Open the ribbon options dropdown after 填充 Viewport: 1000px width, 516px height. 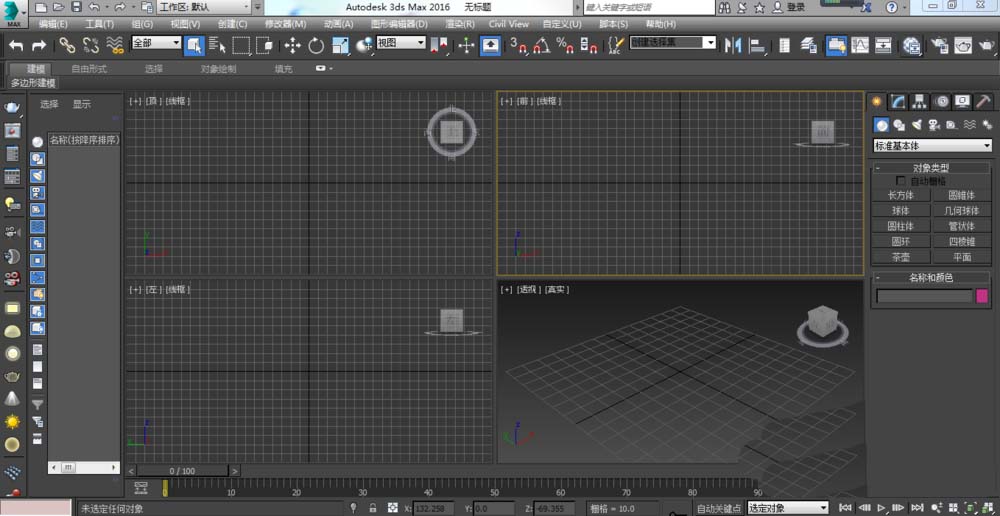(323, 68)
